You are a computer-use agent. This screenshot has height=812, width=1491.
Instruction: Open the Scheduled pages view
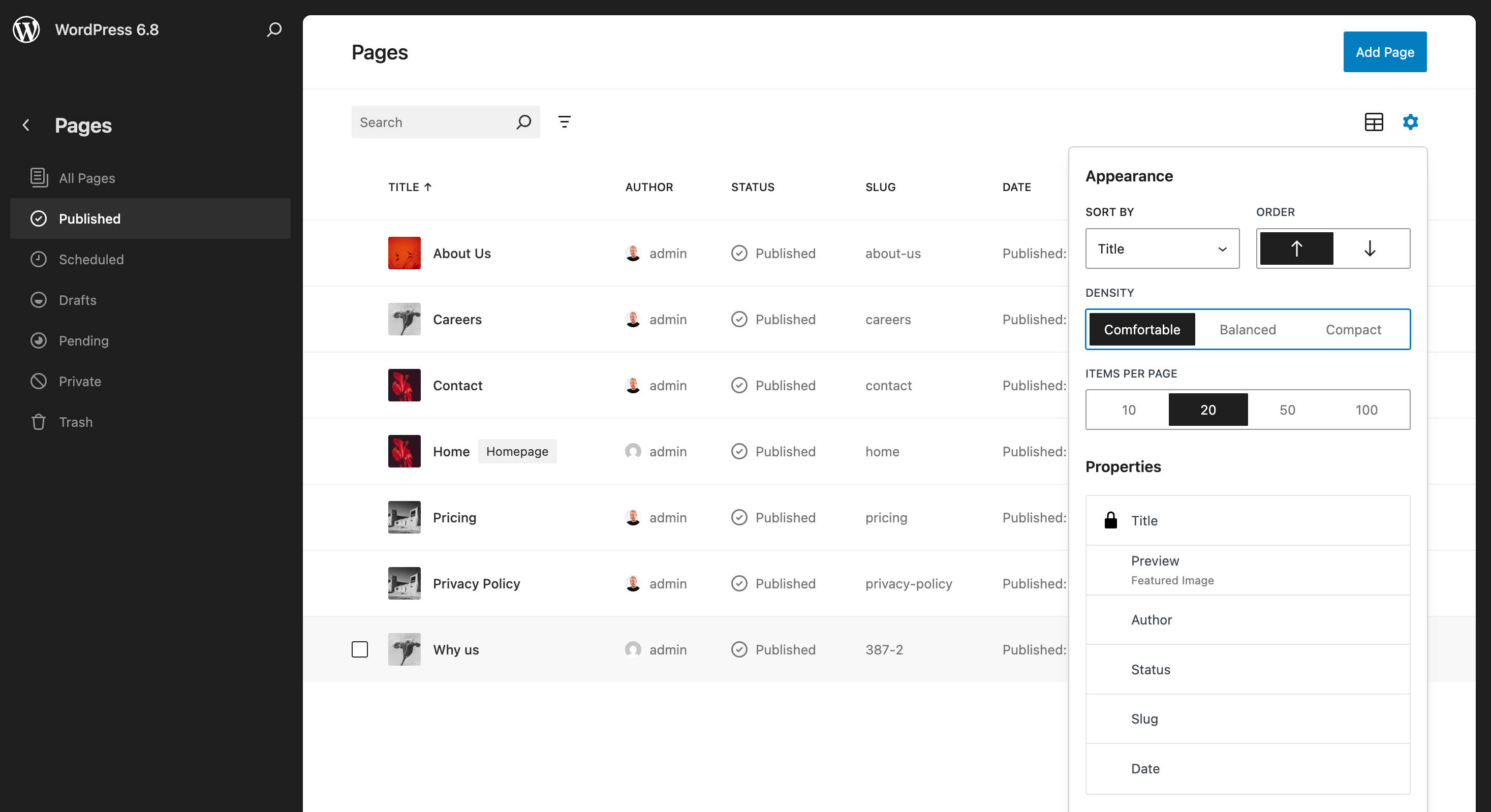click(x=91, y=259)
